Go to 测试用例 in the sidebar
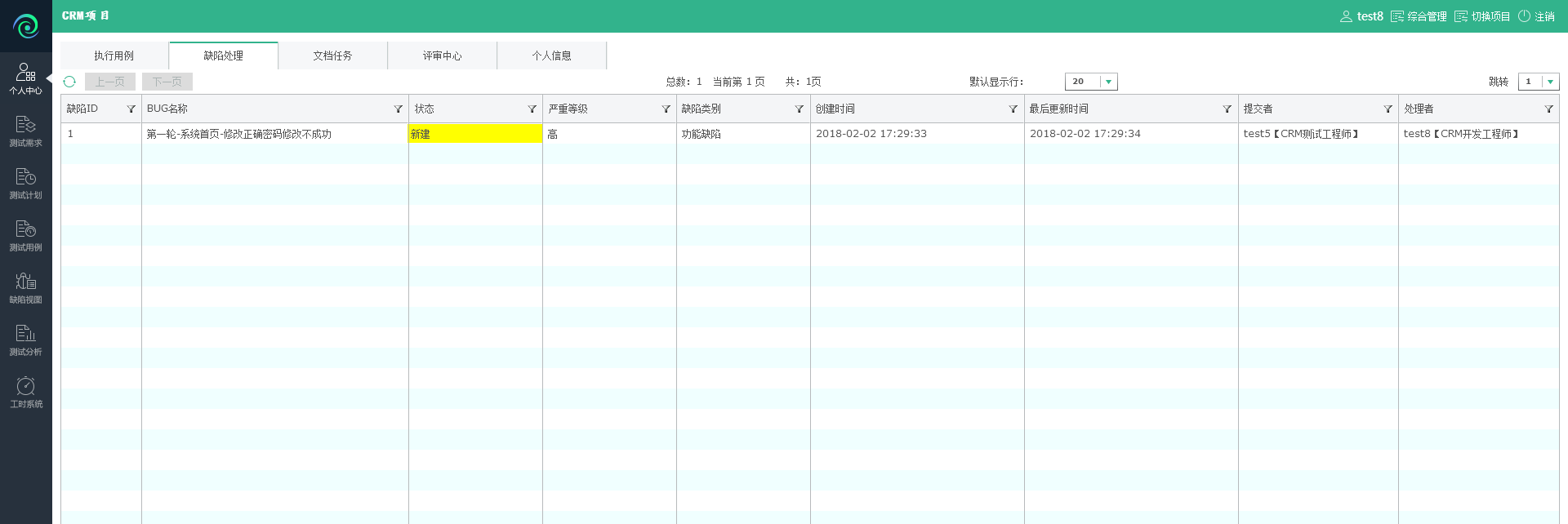The width and height of the screenshot is (1568, 524). [x=25, y=235]
